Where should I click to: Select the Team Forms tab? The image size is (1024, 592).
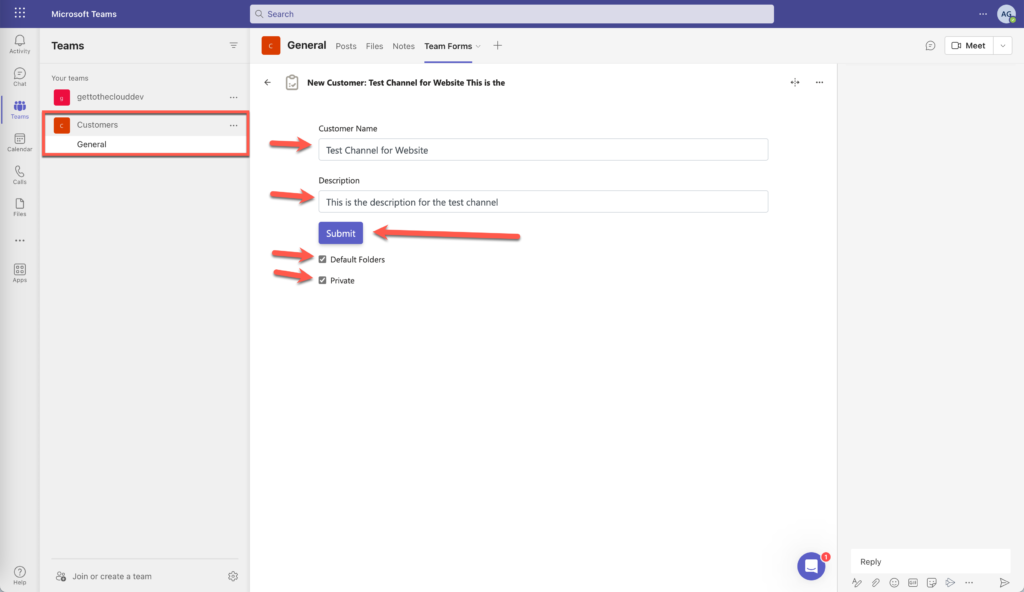448,46
